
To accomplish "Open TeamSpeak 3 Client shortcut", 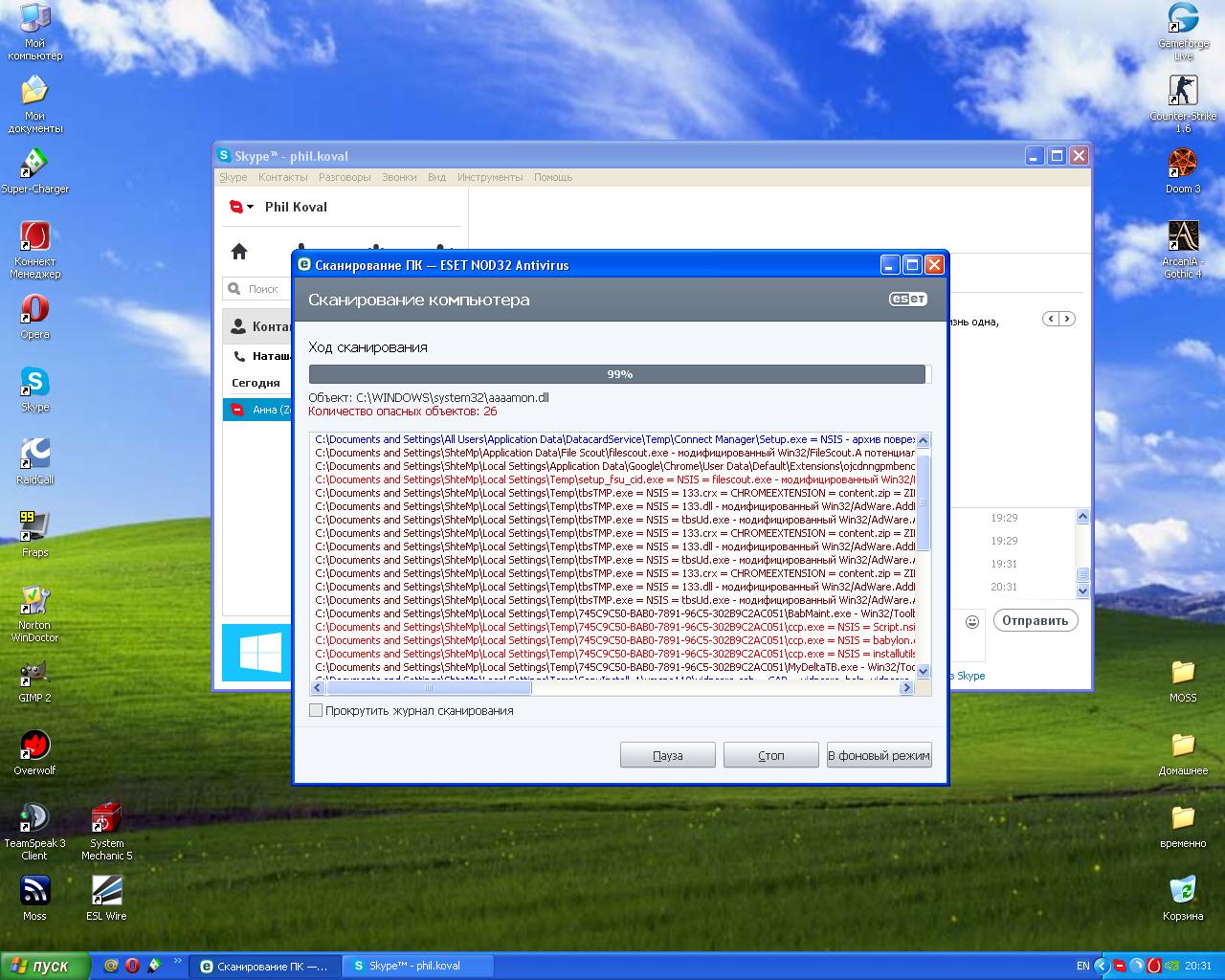I will pyautogui.click(x=35, y=832).
